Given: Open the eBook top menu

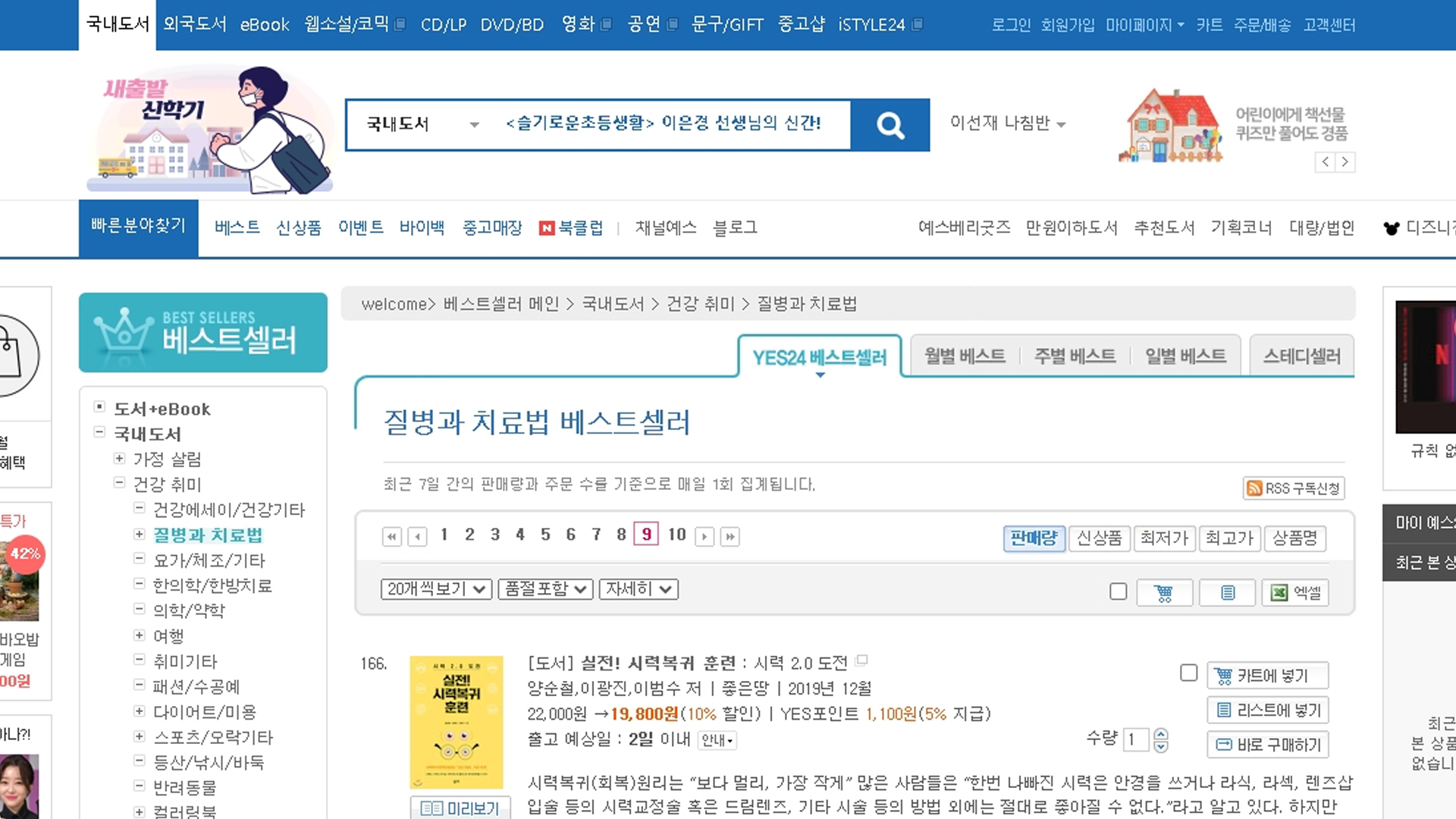Looking at the screenshot, I should (265, 24).
